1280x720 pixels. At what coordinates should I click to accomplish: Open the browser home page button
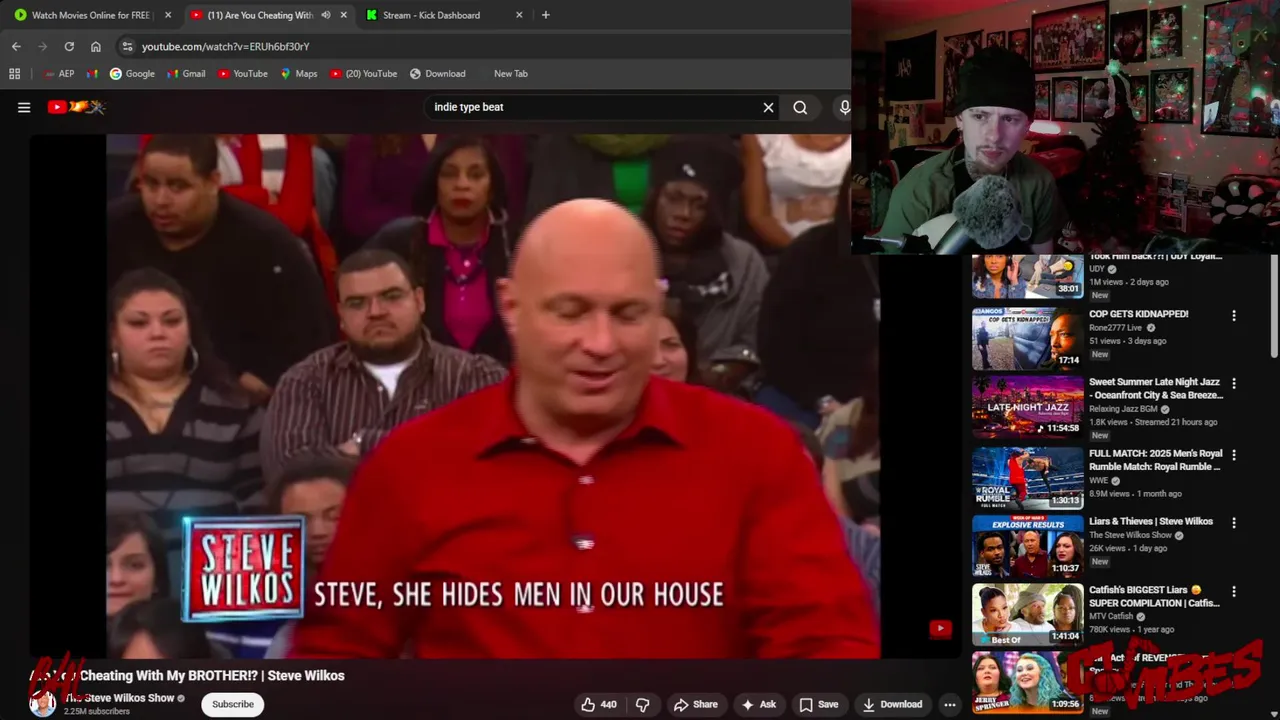point(96,46)
